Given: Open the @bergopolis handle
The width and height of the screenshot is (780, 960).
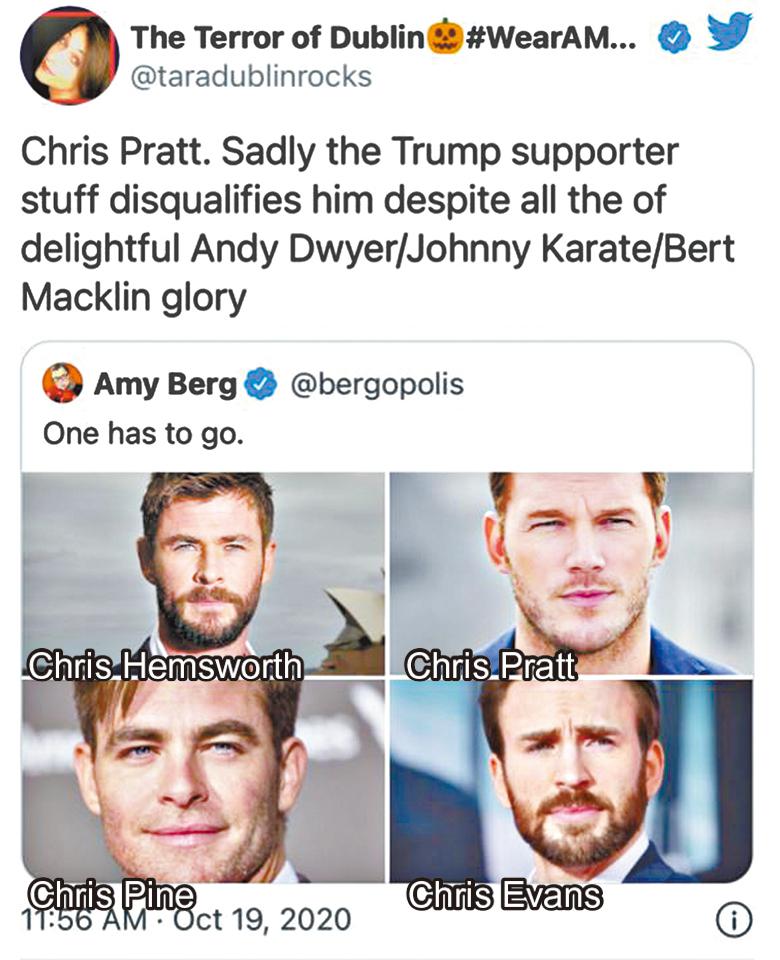Looking at the screenshot, I should (376, 384).
